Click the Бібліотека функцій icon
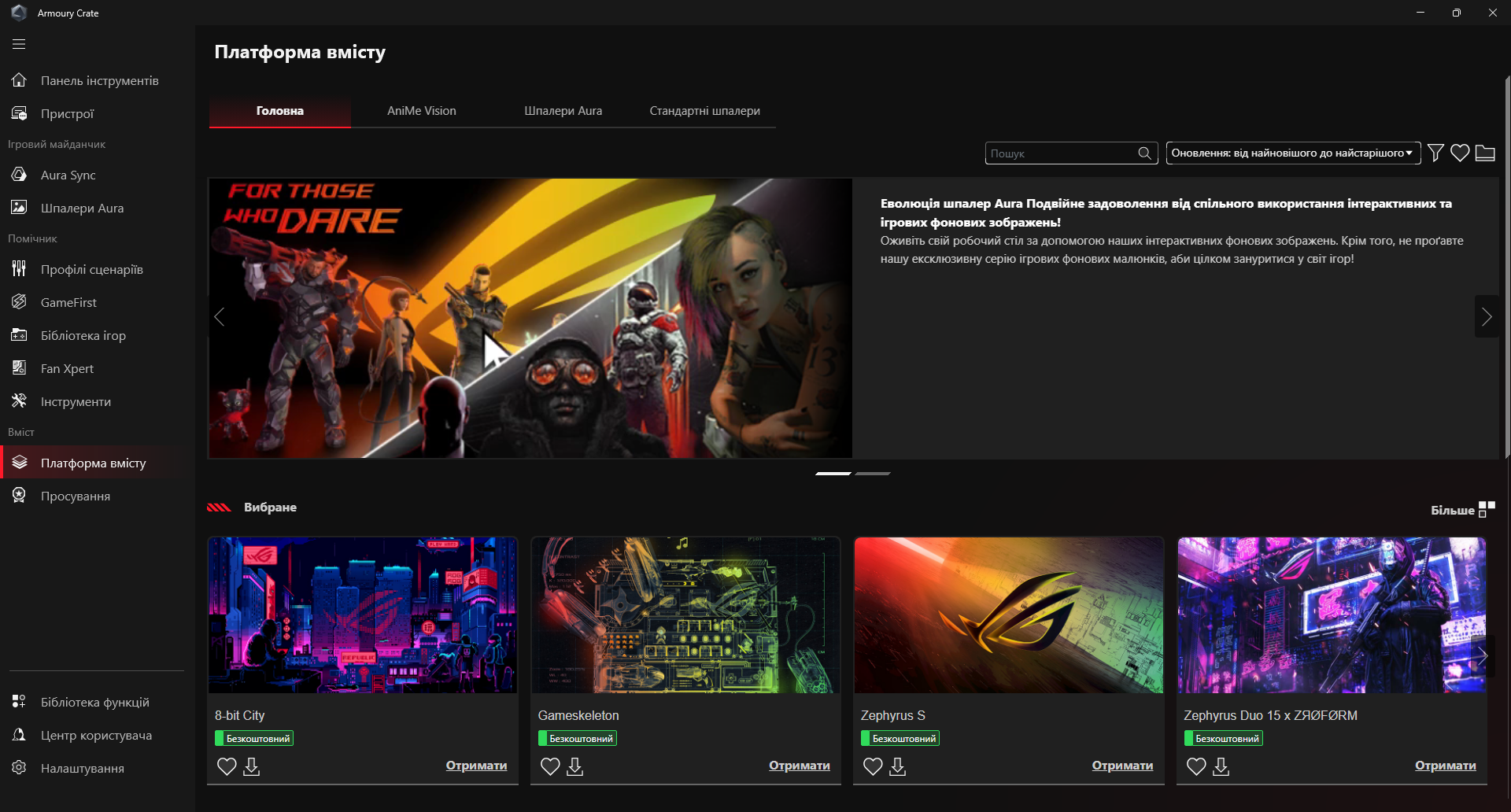This screenshot has width=1511, height=812. coord(19,702)
